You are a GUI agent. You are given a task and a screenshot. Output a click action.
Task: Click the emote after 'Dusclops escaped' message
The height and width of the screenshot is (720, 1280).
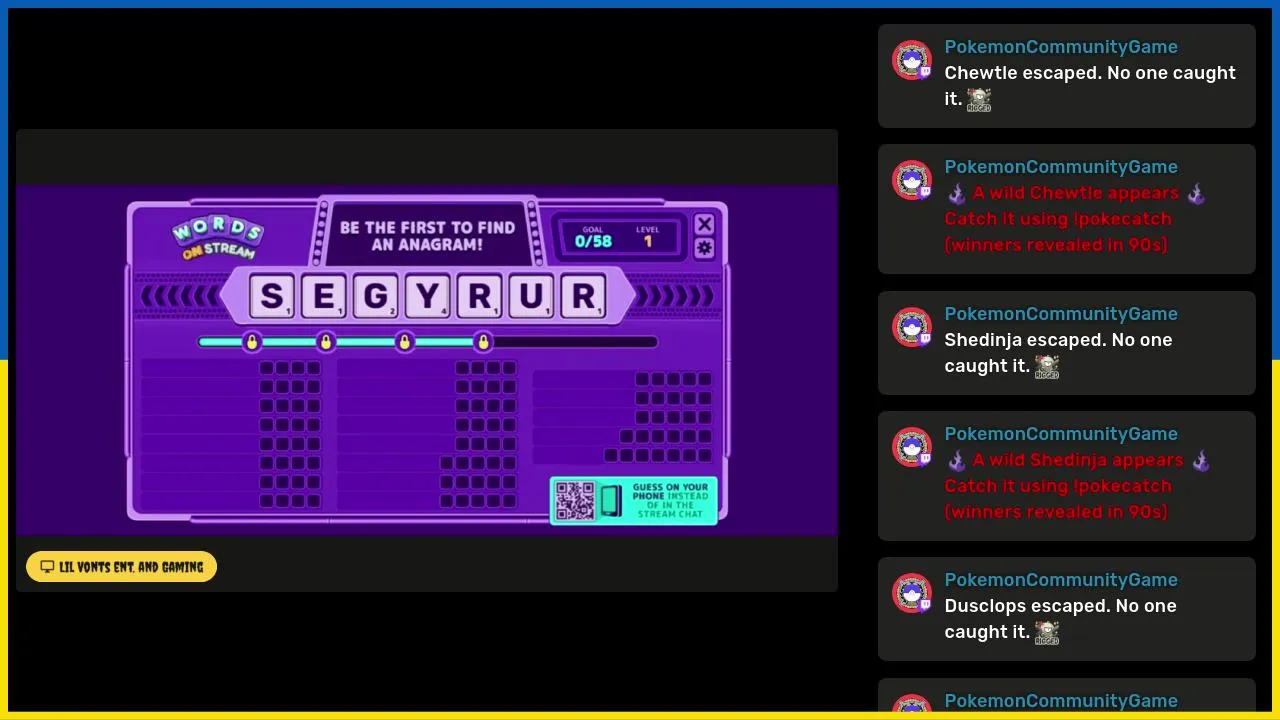(1047, 633)
